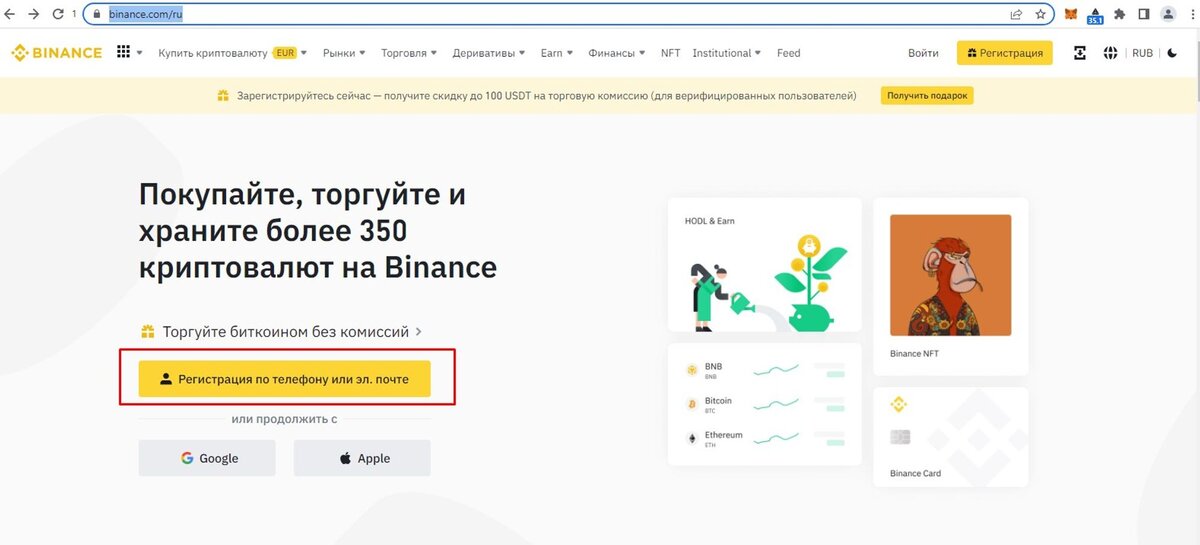The image size is (1200, 545).
Task: Go back with browser back arrow
Action: tap(10, 14)
